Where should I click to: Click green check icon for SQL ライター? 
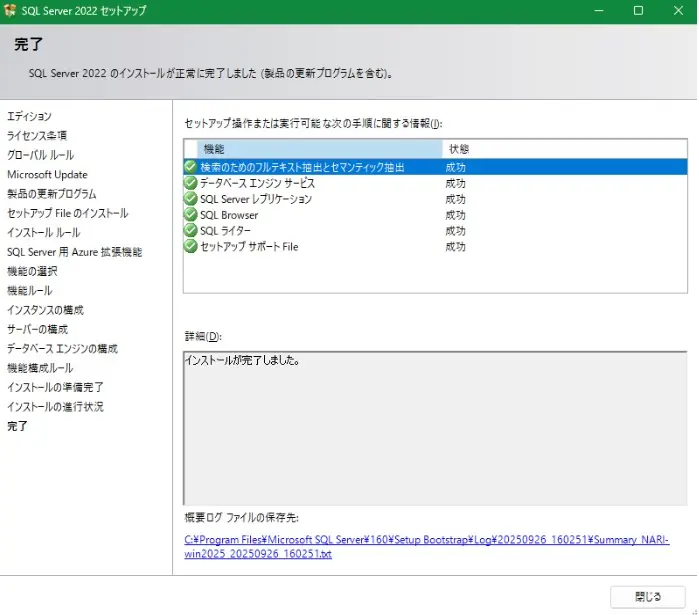(x=190, y=230)
